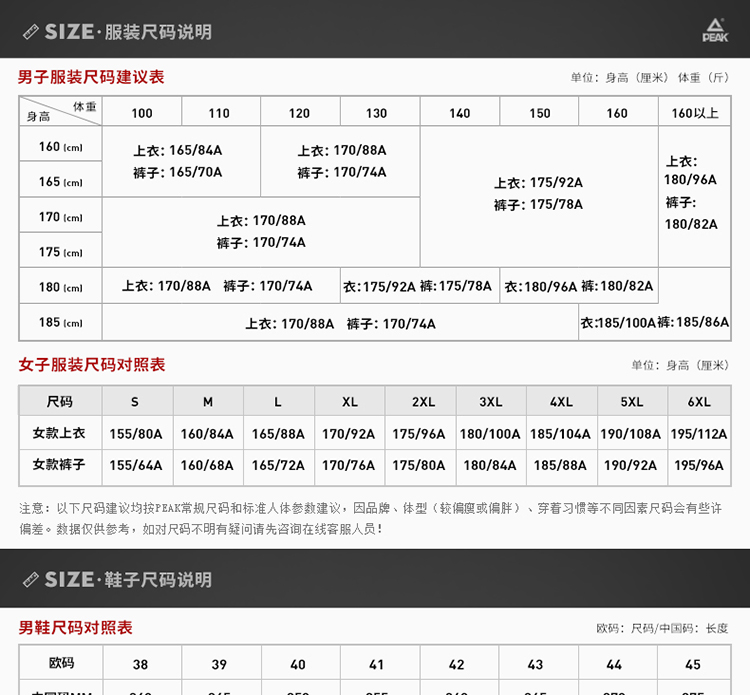Select the 160以上 weight column header
The height and width of the screenshot is (695, 750).
pos(694,113)
